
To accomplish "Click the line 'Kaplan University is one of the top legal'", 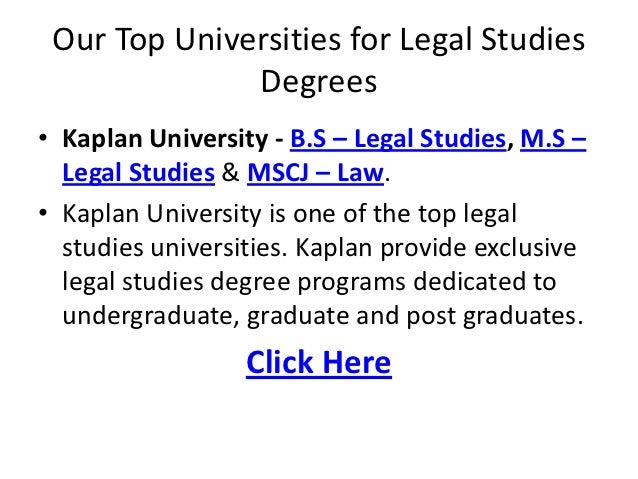I will coord(289,213).
